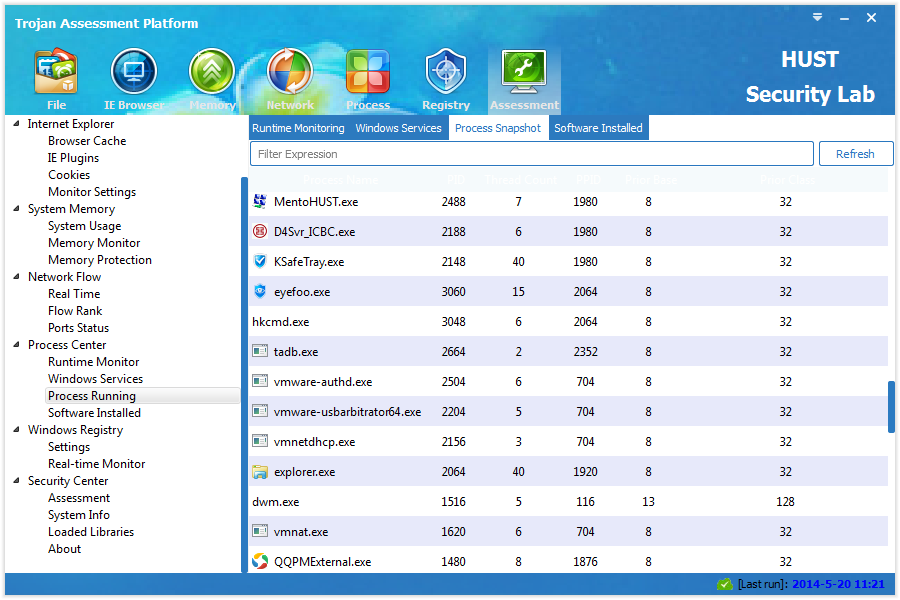Viewport: 900px width, 600px height.
Task: Open Windows Services in the sidebar tree
Action: (95, 379)
